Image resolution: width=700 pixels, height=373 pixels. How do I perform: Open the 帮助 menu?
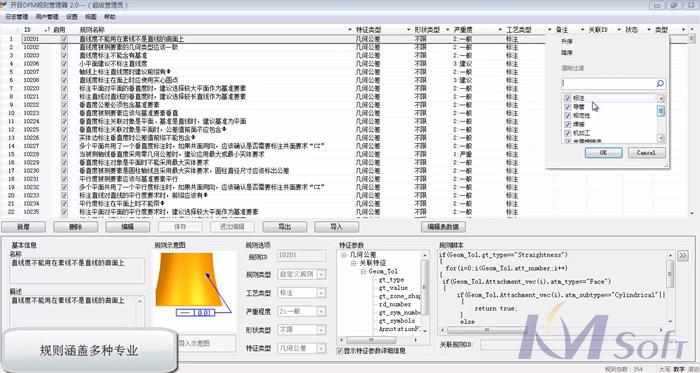tap(109, 17)
